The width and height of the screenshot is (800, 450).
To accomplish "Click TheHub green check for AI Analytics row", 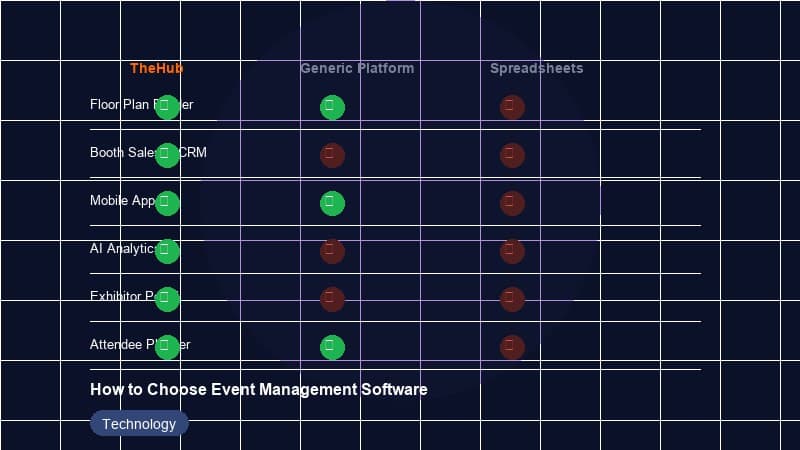I will tap(167, 251).
